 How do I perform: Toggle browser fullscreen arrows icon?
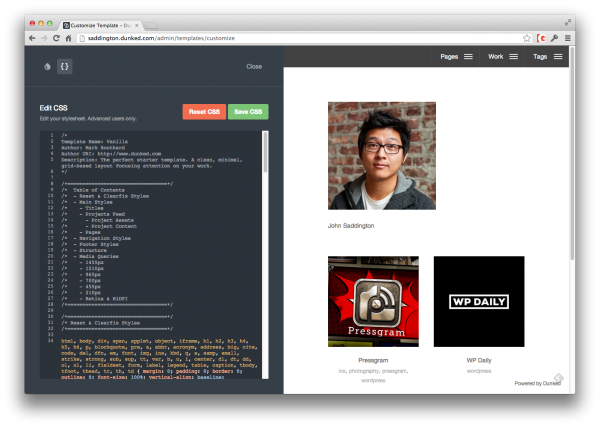pyautogui.click(x=568, y=23)
